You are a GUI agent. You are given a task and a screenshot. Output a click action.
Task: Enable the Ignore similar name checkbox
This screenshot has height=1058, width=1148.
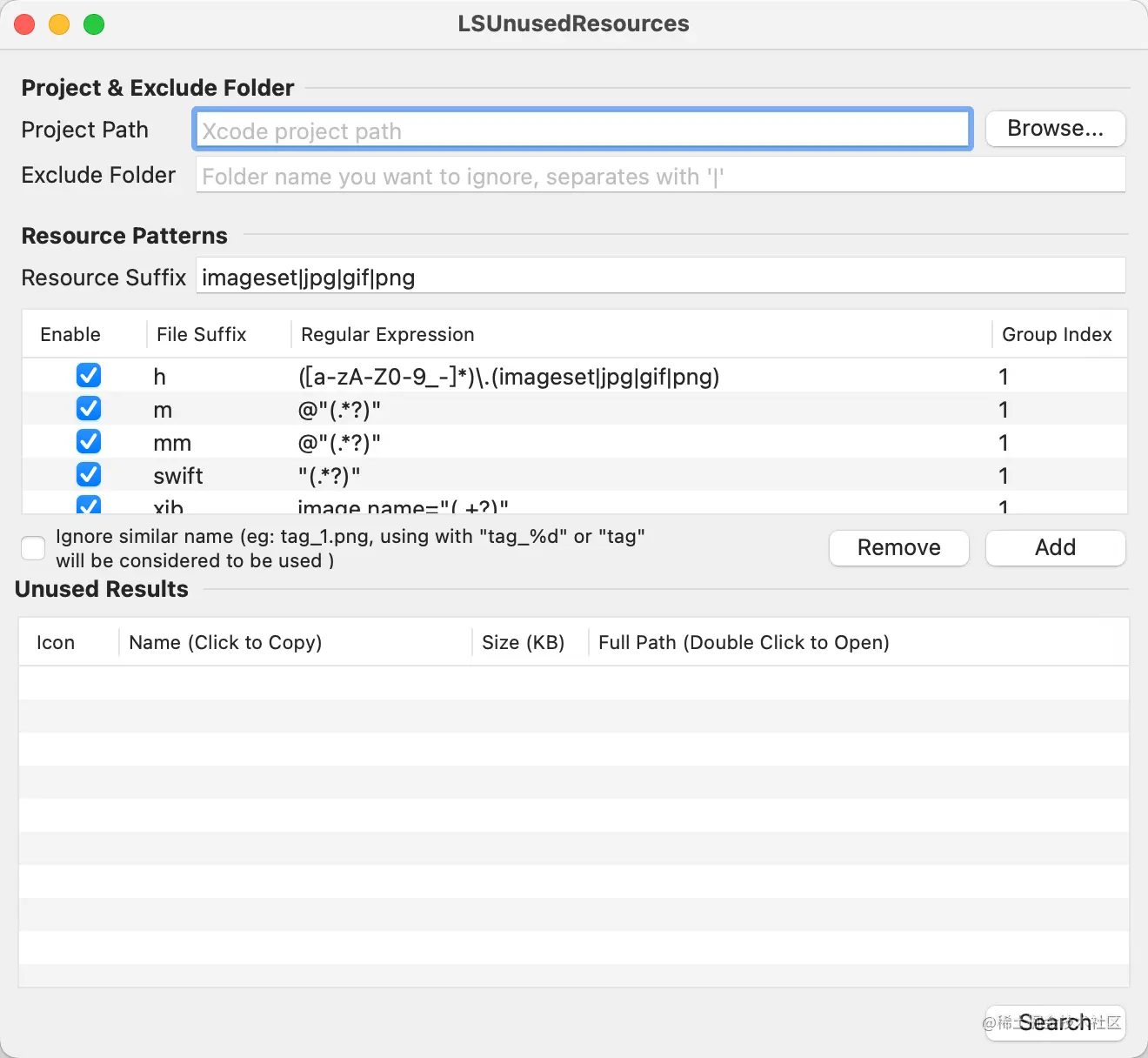(x=33, y=548)
